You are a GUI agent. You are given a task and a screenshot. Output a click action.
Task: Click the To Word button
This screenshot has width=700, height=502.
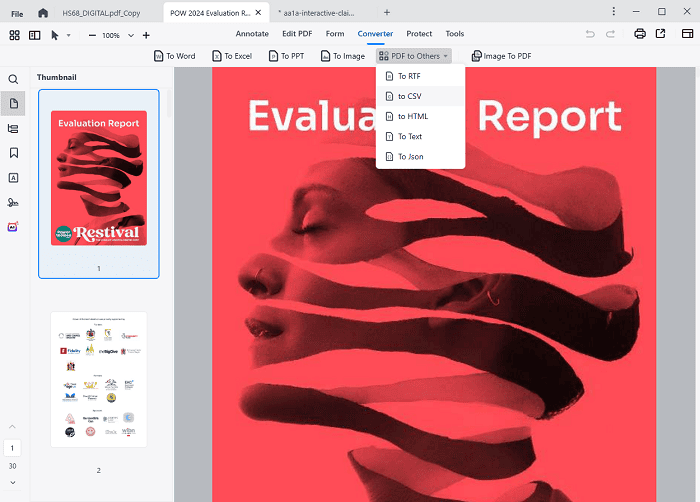click(174, 56)
